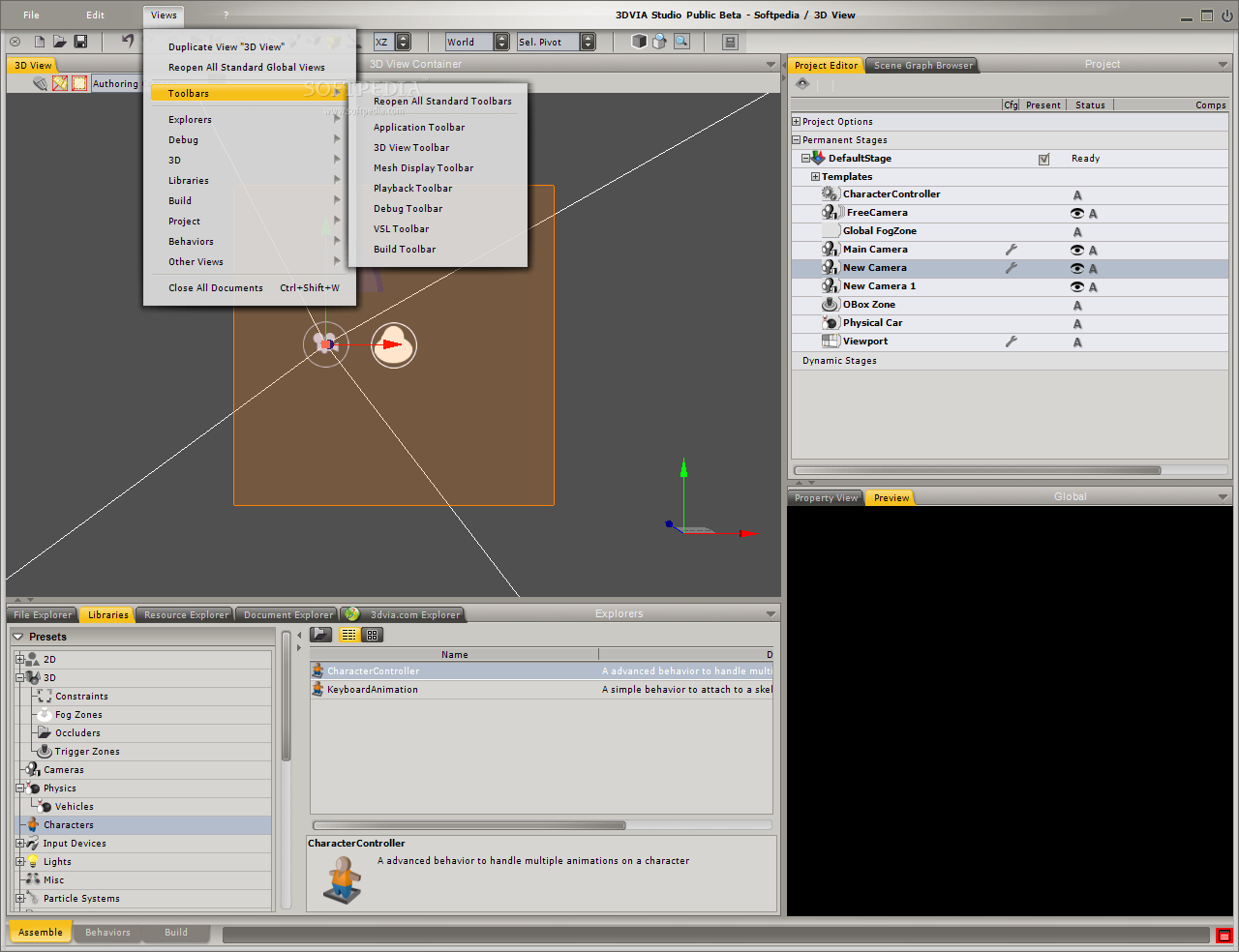The image size is (1239, 952).
Task: Switch library list to details view icon
Action: (349, 635)
